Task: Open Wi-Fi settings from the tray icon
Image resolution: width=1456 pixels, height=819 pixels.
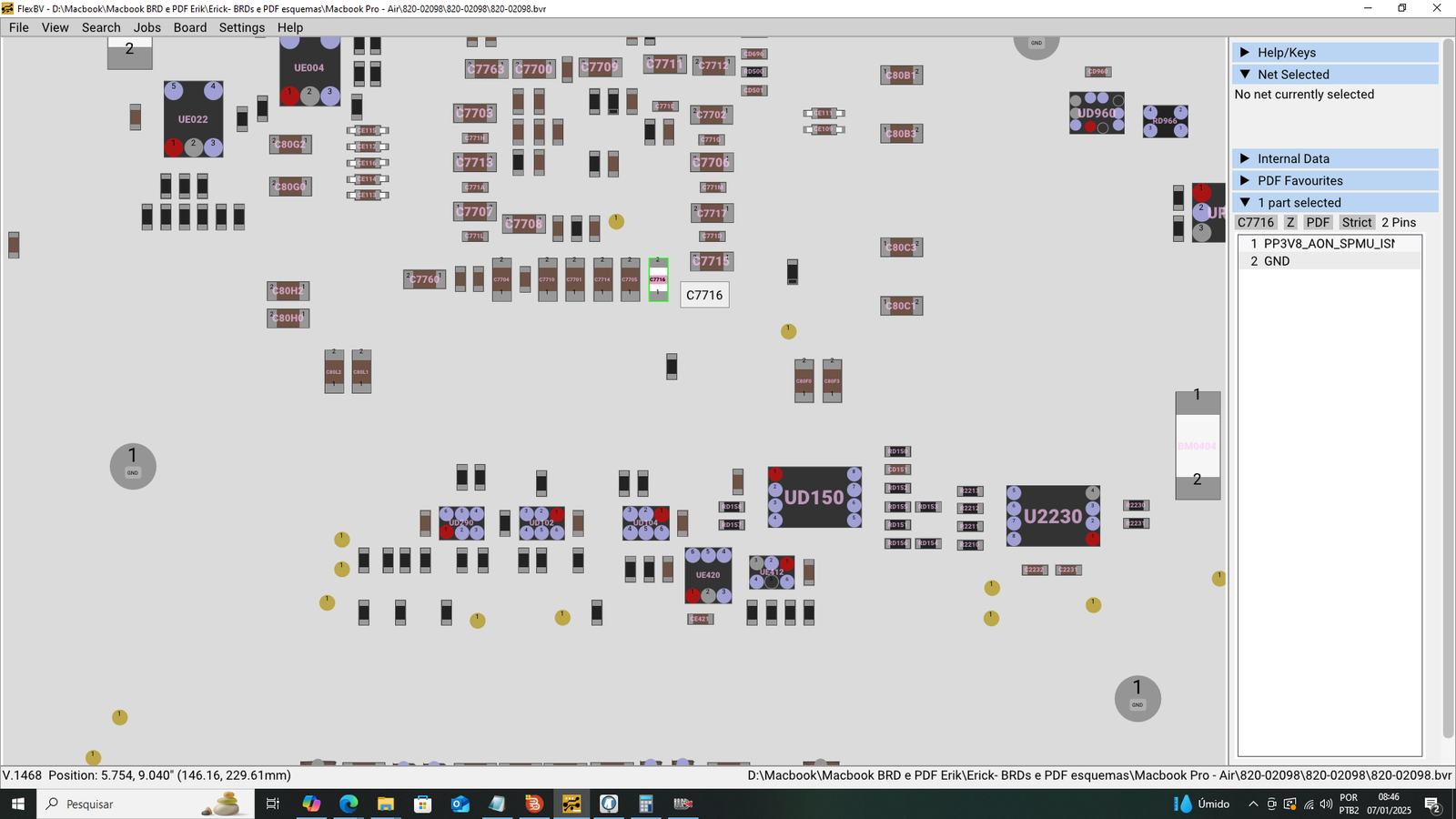Action: [x=1309, y=804]
